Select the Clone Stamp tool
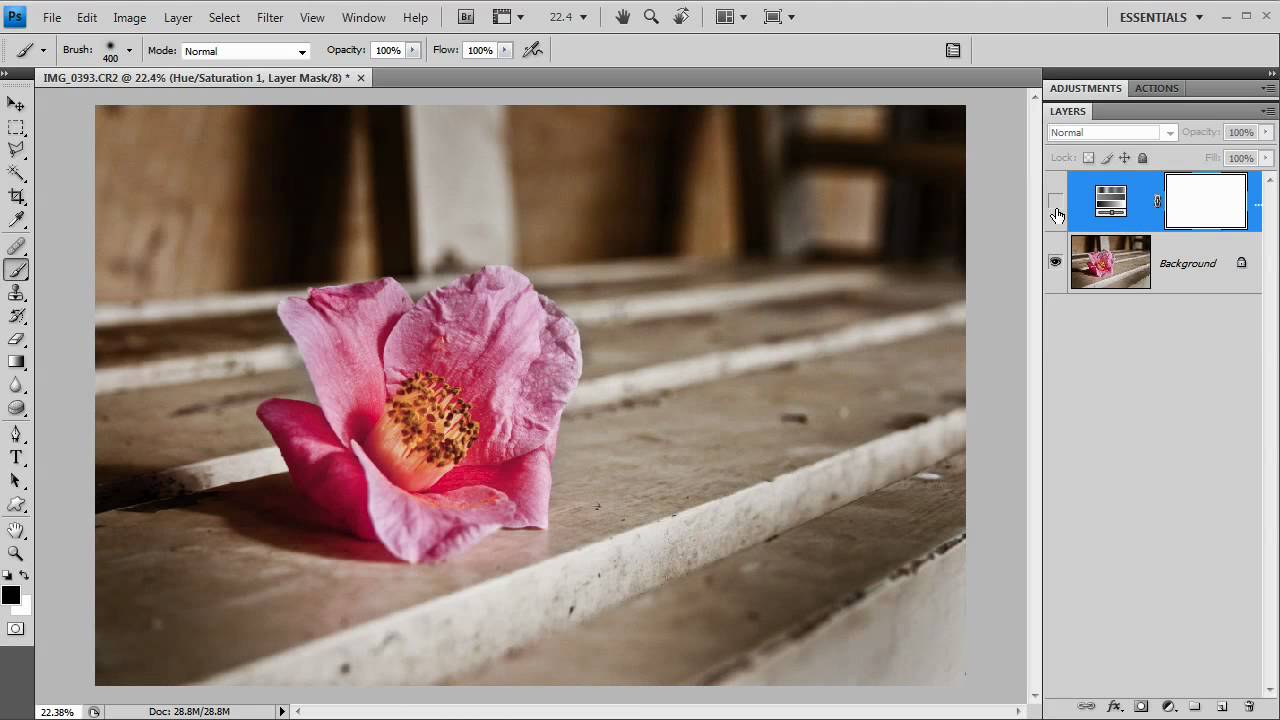Screen dimensions: 1280x720 point(16,293)
